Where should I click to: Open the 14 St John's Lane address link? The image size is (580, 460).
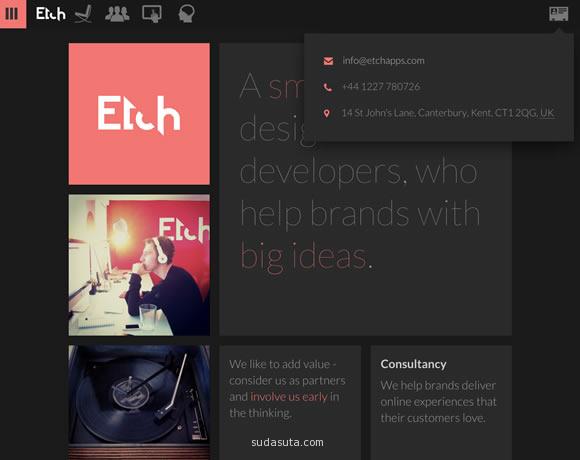[448, 113]
